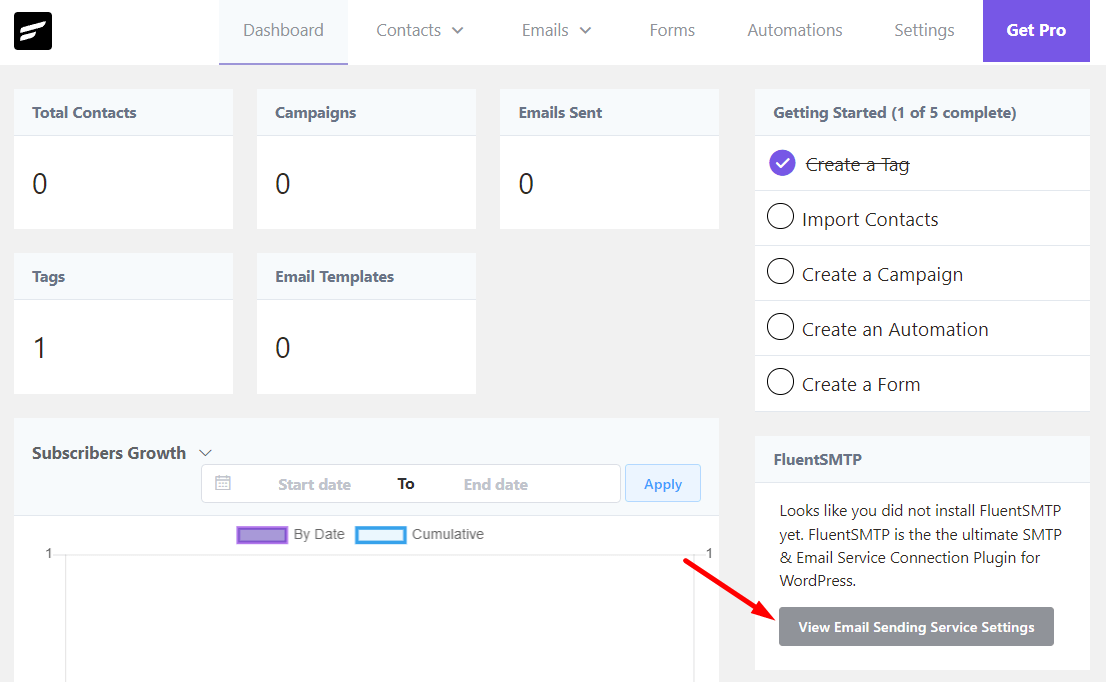Click the Get Pro button
Image resolution: width=1106 pixels, height=682 pixels.
point(1036,30)
